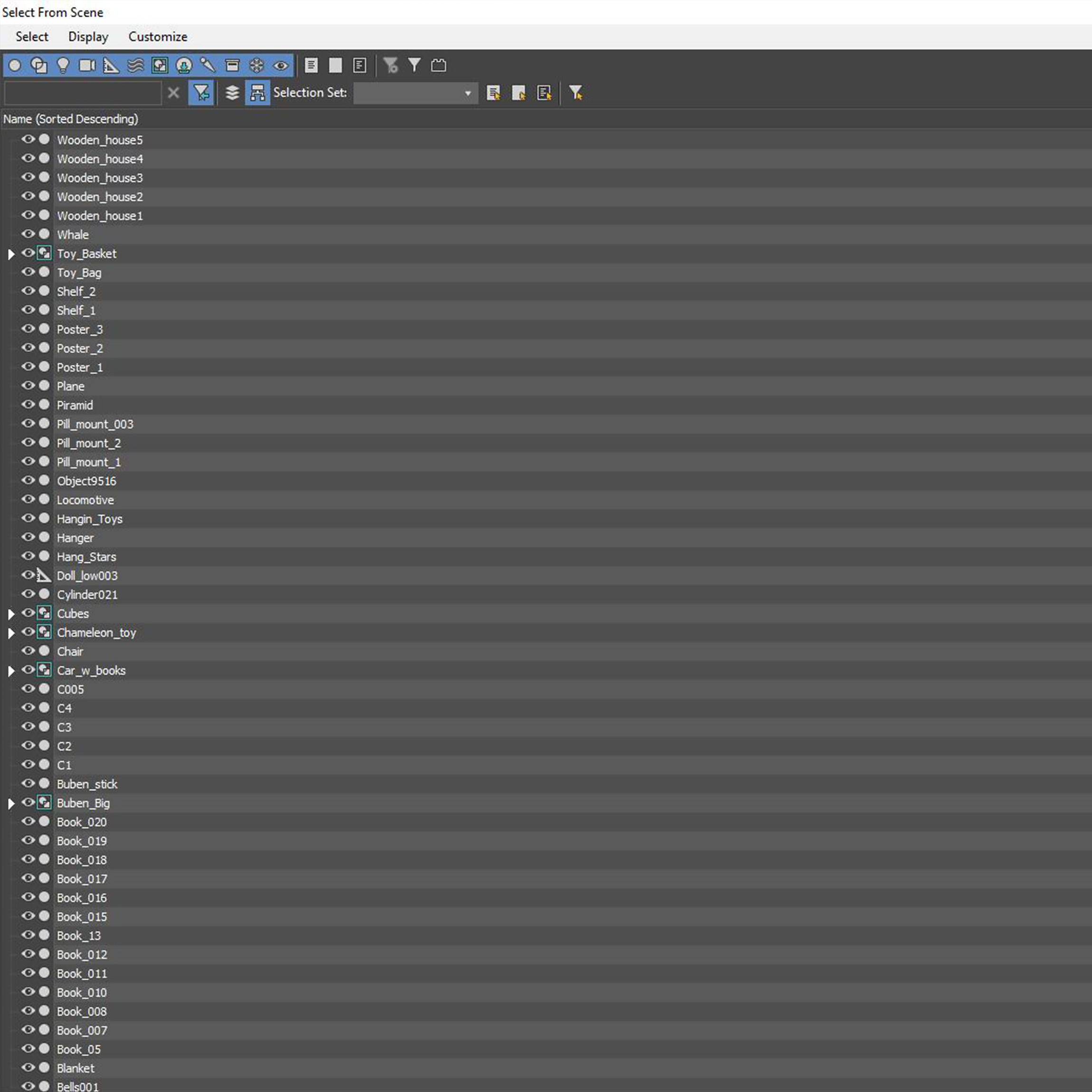
Task: Toggle visibility eye for Locomotive
Action: (x=28, y=499)
